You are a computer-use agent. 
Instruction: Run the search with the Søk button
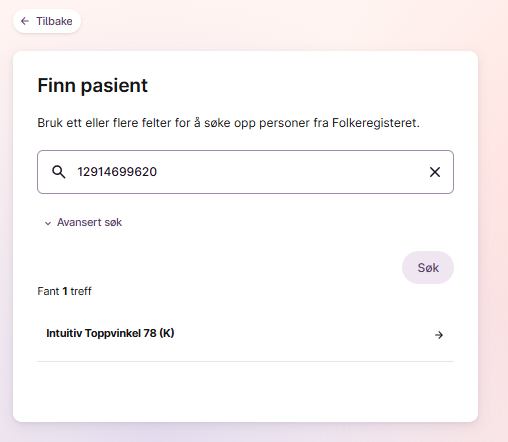pyautogui.click(x=428, y=268)
